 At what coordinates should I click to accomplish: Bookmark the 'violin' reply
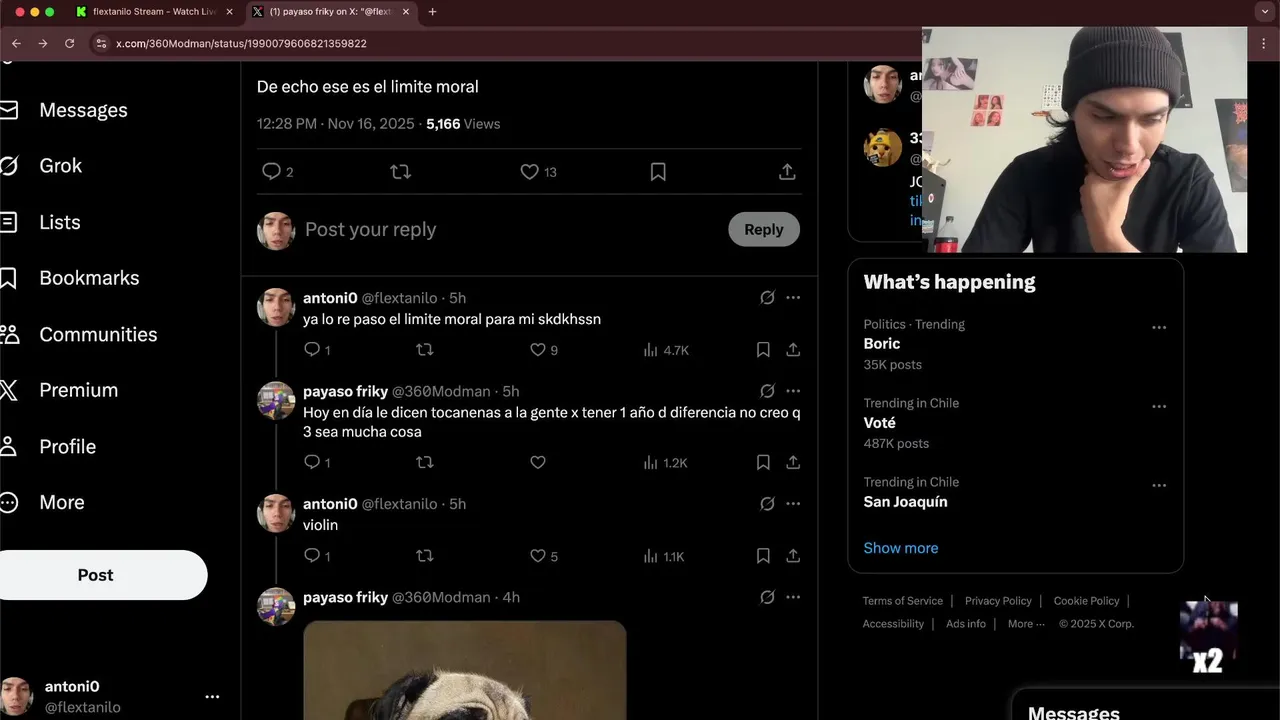pos(763,556)
